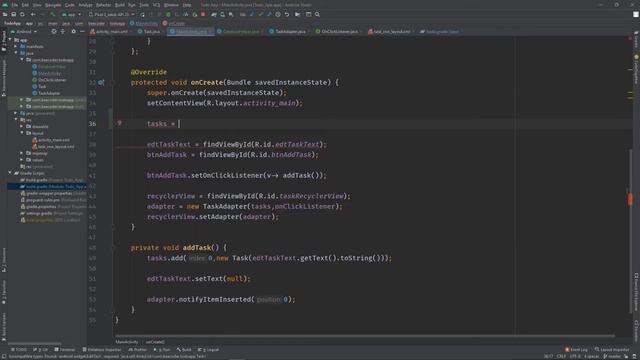The height and width of the screenshot is (360, 640).
Task: Collapse the app module in project tree
Action: [11, 40]
